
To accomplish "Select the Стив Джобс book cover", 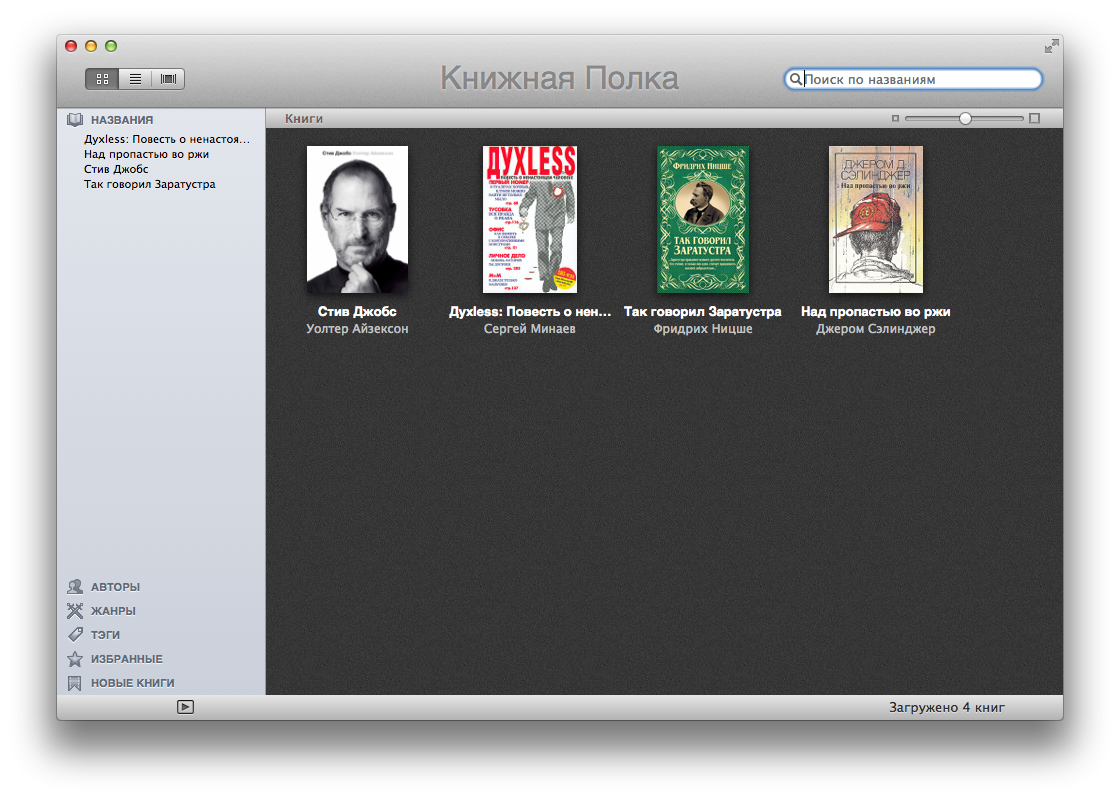I will pos(357,219).
